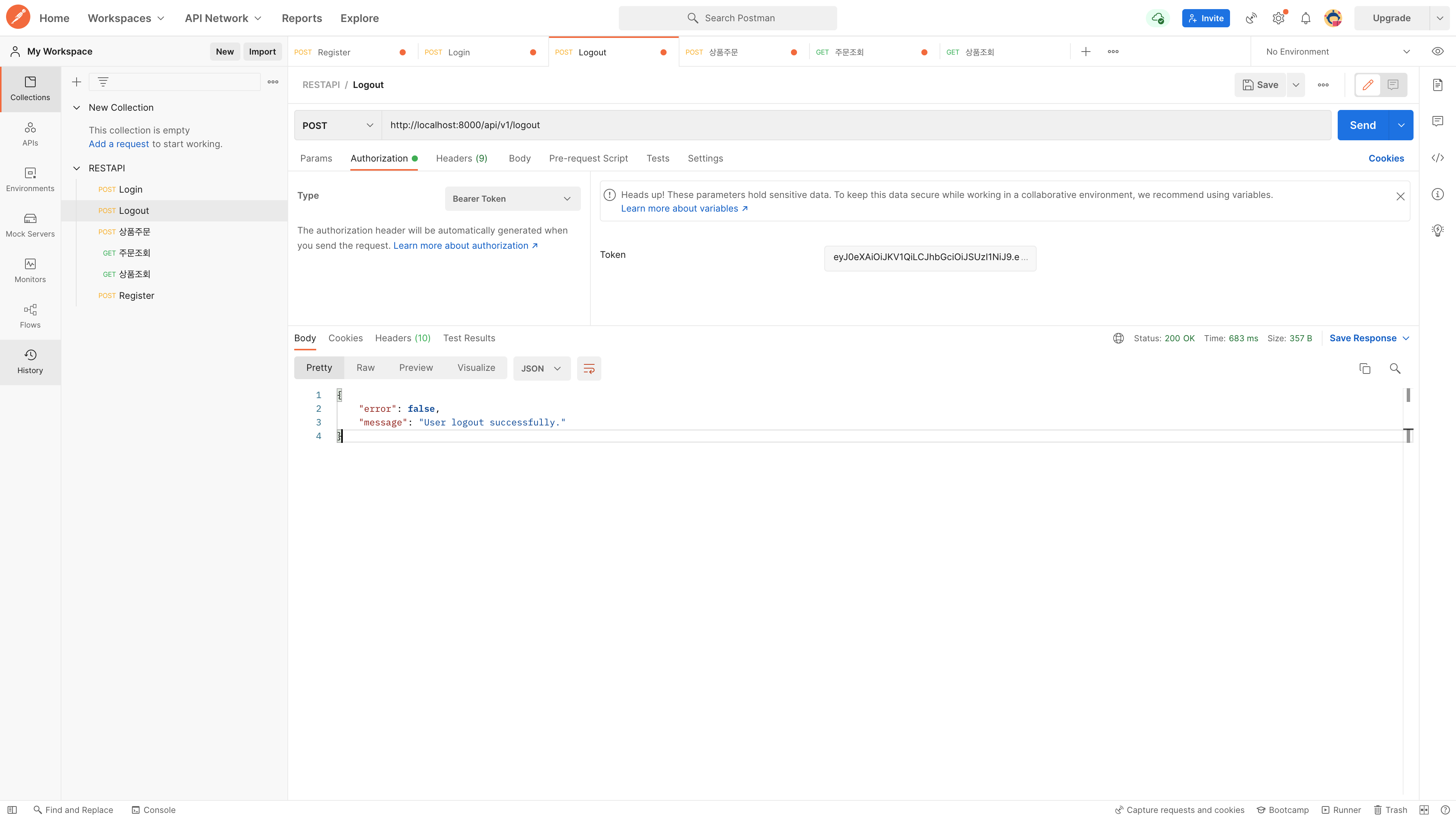Open the notifications bell
This screenshot has width=1456, height=819.
coord(1305,18)
